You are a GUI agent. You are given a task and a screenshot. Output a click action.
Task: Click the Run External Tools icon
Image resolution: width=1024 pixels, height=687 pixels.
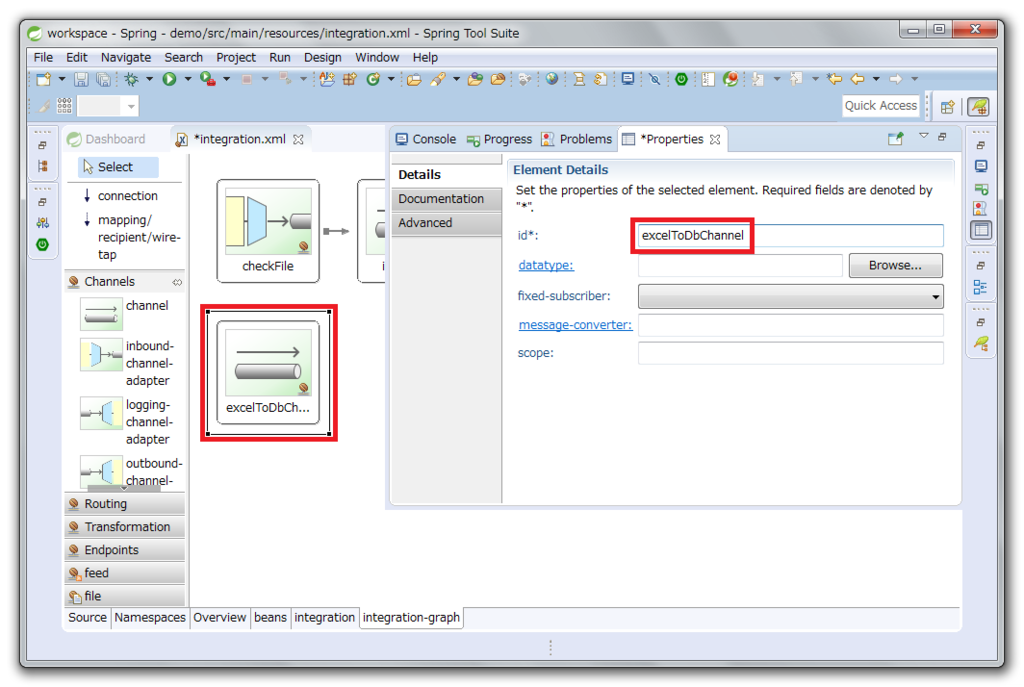point(208,79)
